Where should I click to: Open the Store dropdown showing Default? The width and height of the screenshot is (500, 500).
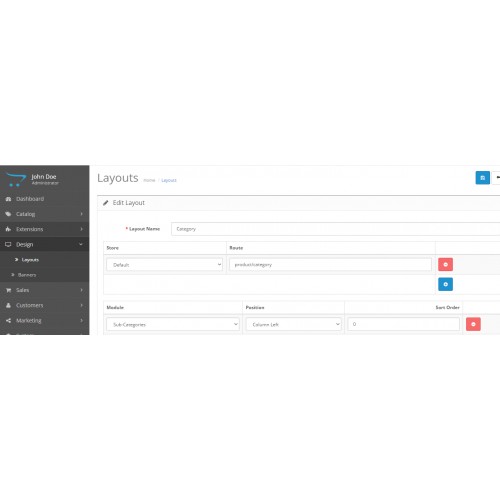(164, 265)
